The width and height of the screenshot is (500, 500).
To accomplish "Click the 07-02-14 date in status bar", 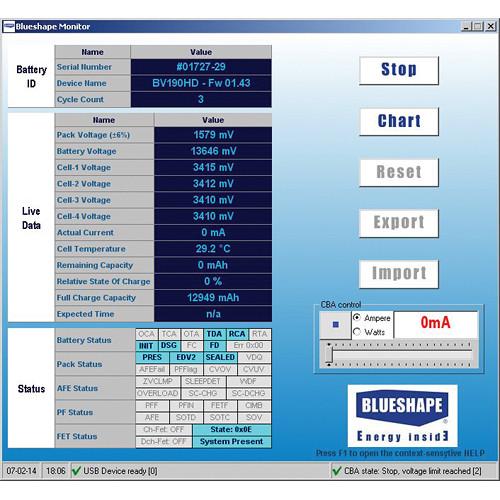I will tap(21, 471).
